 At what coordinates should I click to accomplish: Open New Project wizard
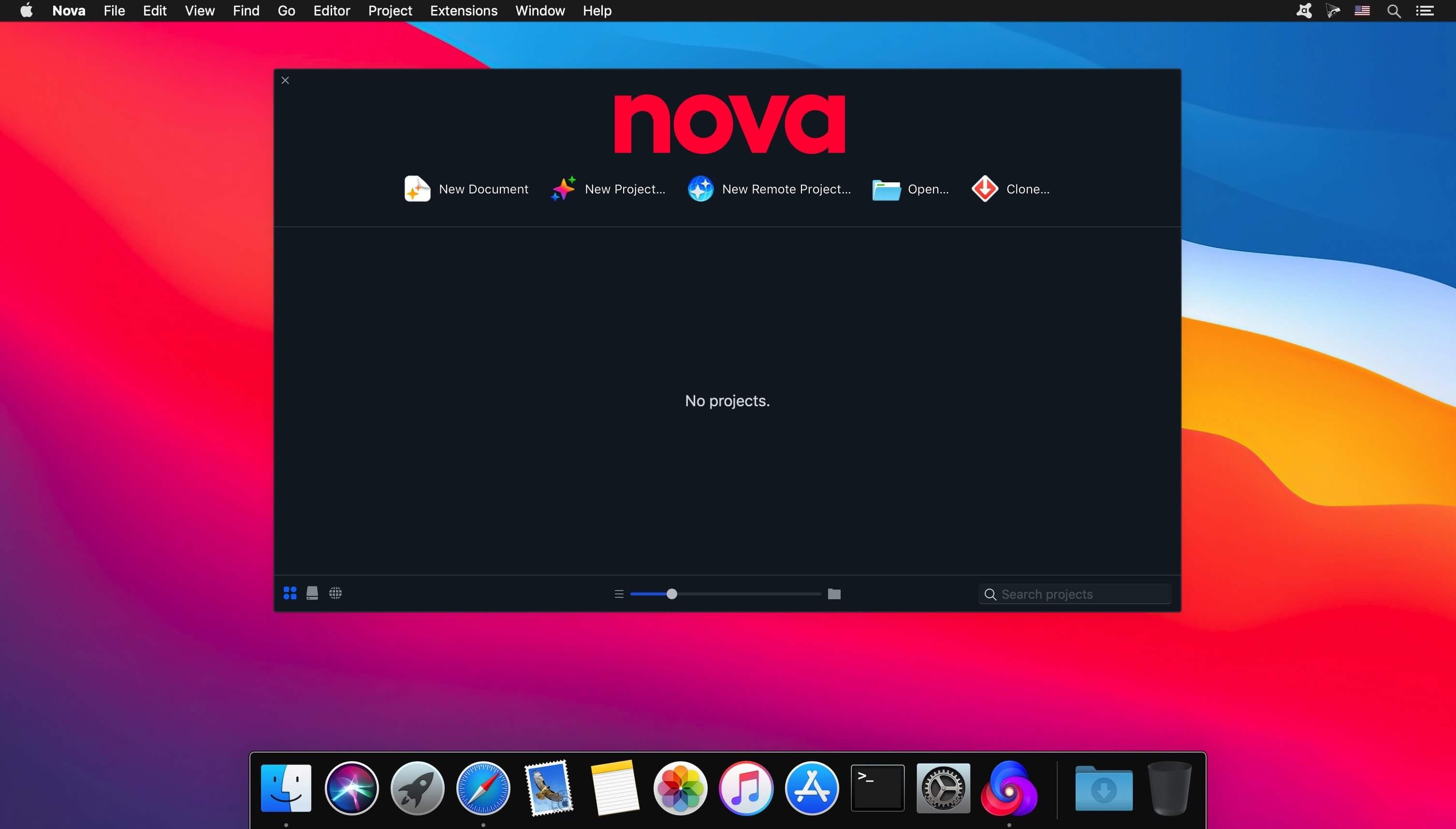pyautogui.click(x=608, y=188)
